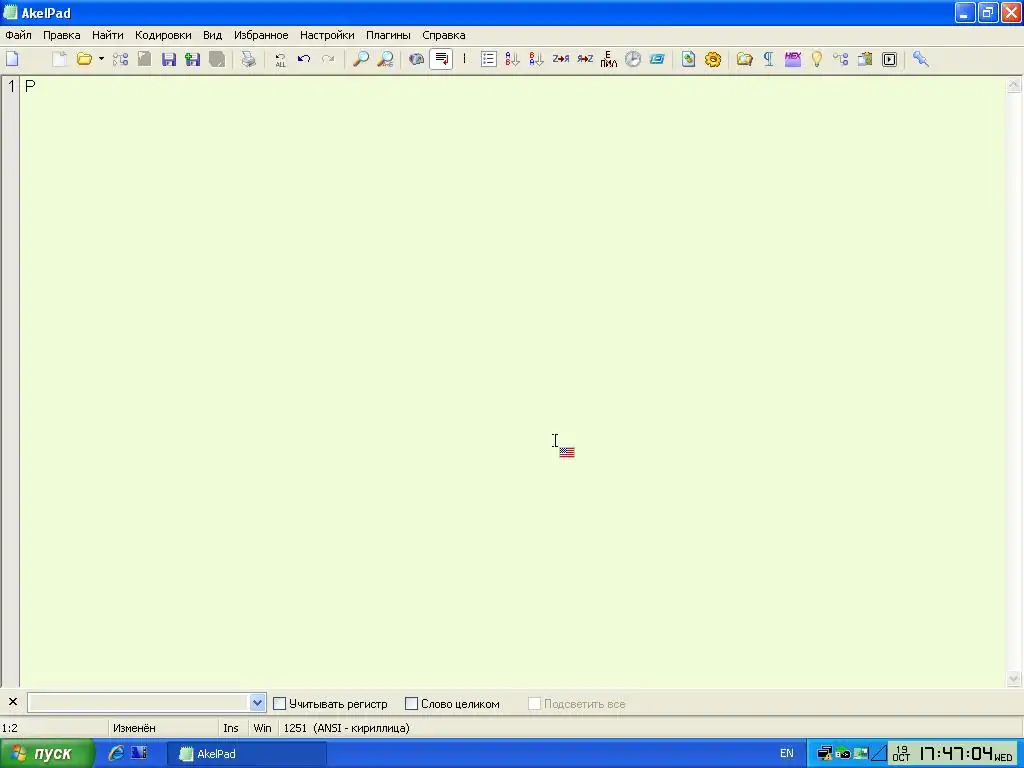Click the blue Save floppy icon

click(168, 59)
